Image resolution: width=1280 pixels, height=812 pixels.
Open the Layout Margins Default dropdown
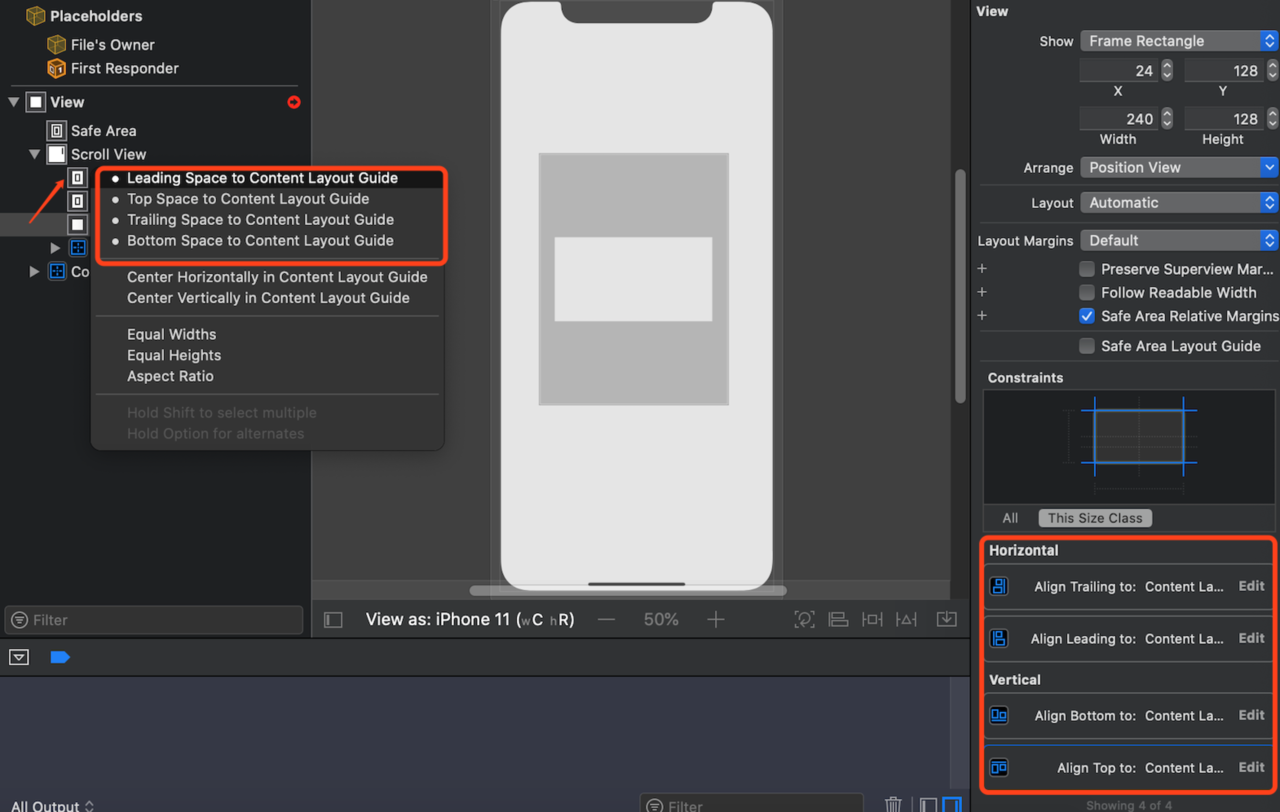pyautogui.click(x=1178, y=240)
